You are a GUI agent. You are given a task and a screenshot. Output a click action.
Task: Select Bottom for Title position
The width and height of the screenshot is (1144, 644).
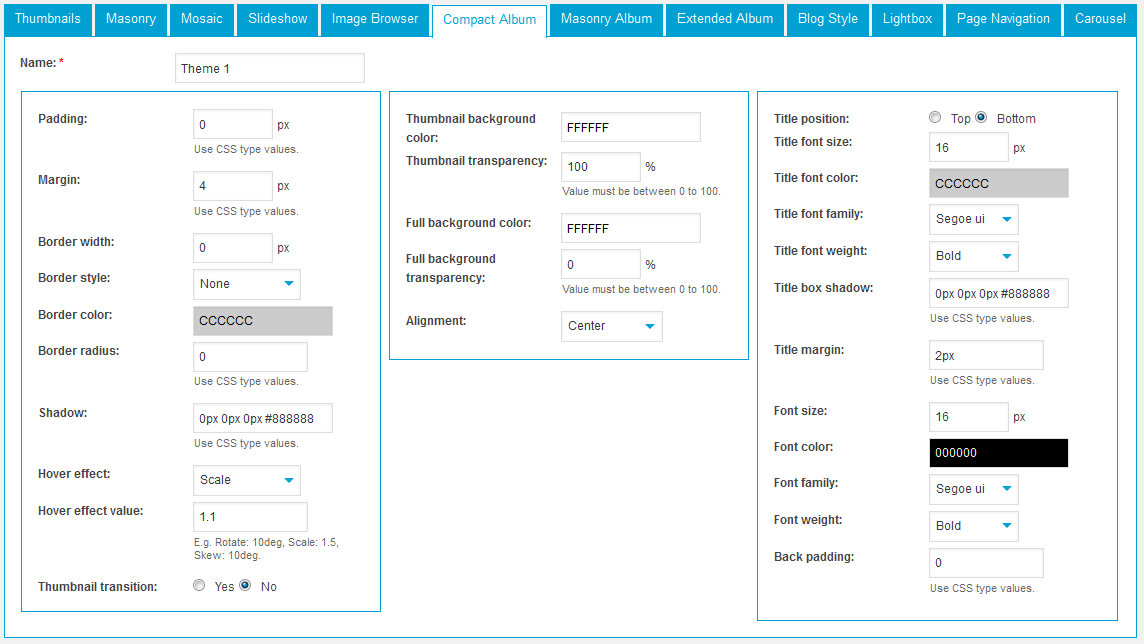click(x=981, y=118)
